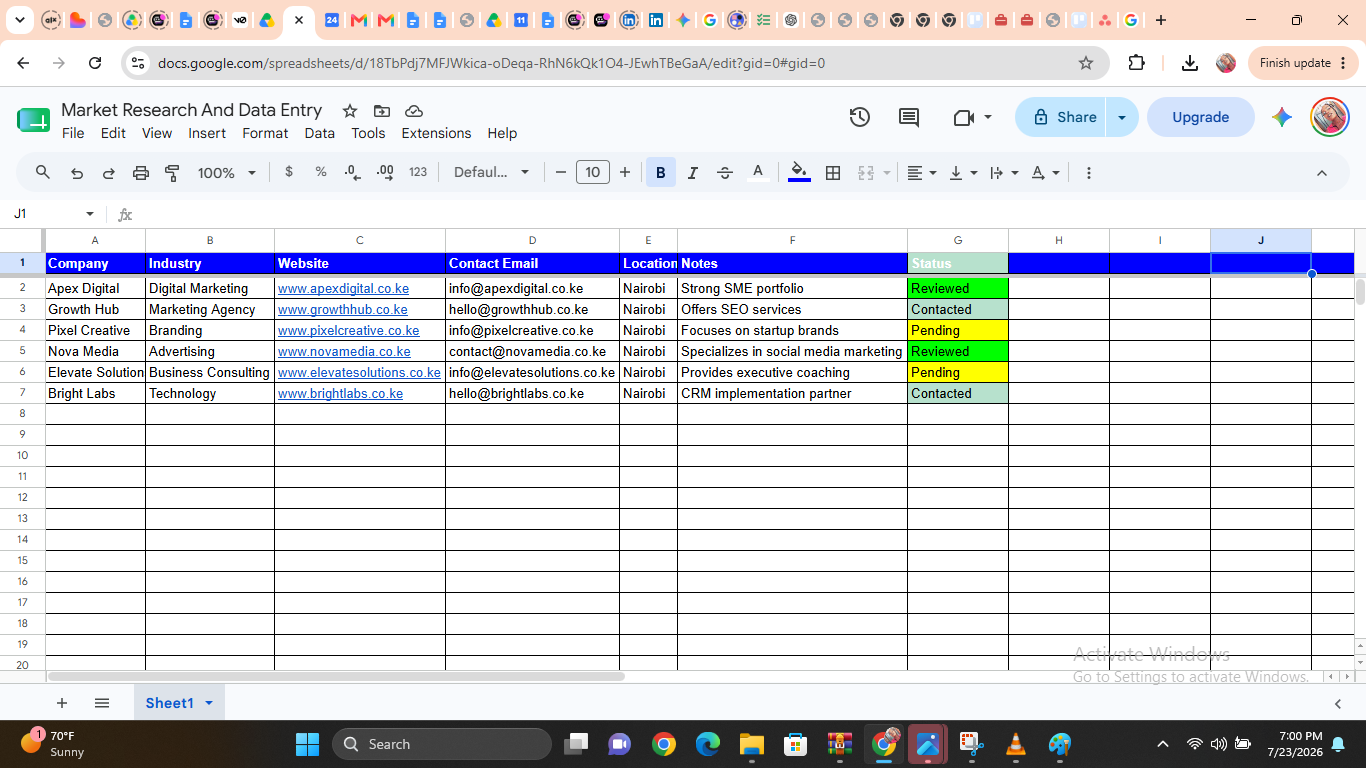Bookmark this page with star icon

[1086, 63]
